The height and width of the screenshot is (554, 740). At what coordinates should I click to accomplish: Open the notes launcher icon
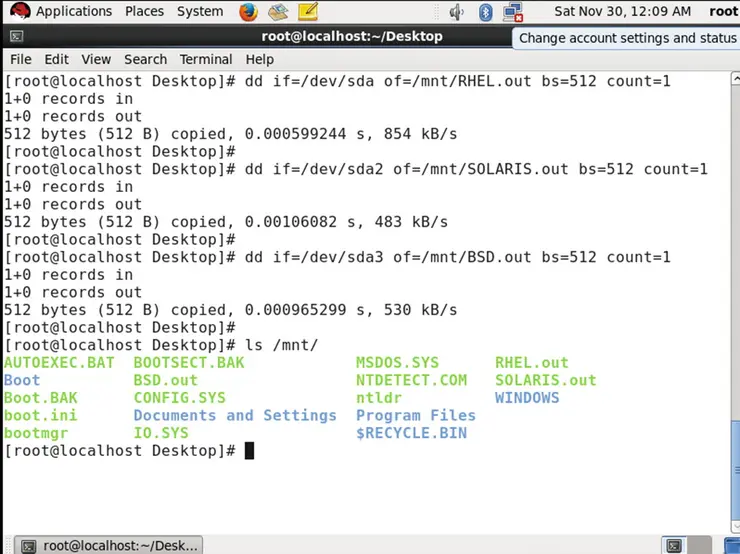[x=308, y=12]
